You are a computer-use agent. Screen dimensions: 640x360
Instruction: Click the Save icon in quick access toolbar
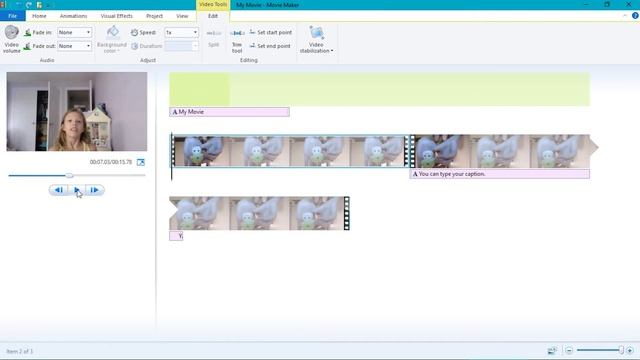point(39,5)
